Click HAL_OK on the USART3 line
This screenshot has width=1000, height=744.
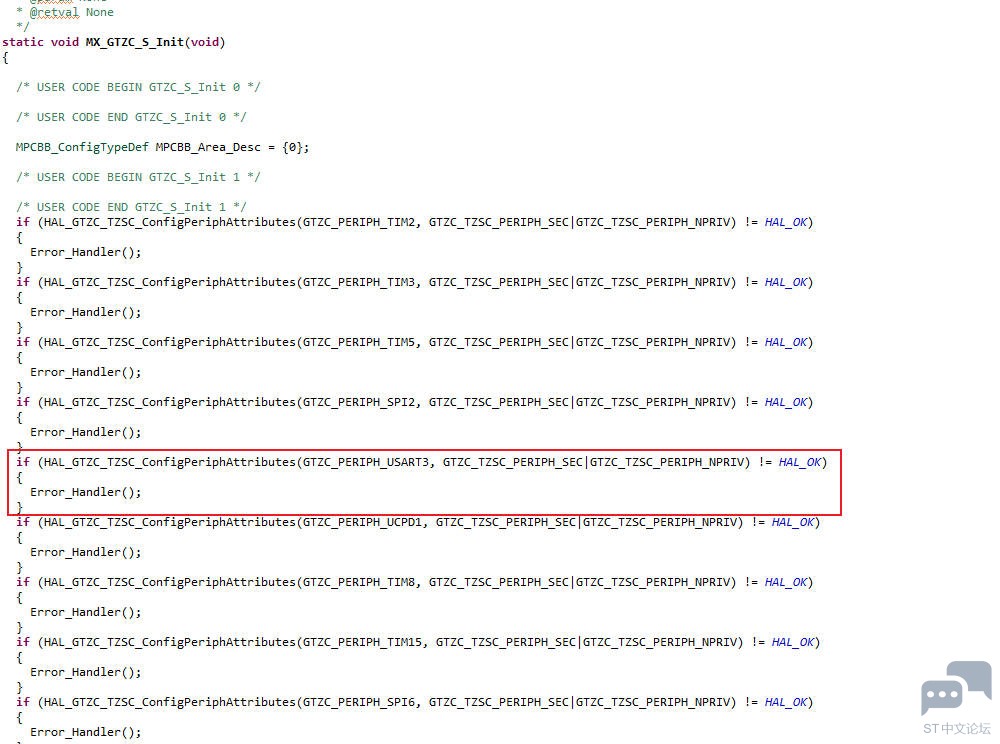tap(800, 462)
